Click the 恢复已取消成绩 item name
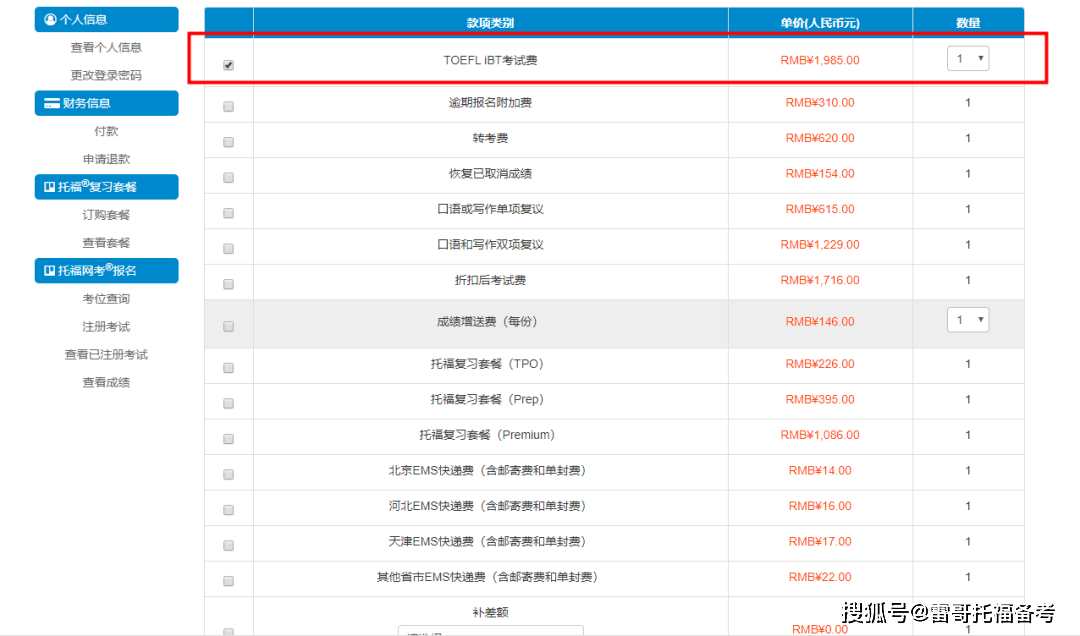Screen dimensions: 1080x636 point(490,174)
